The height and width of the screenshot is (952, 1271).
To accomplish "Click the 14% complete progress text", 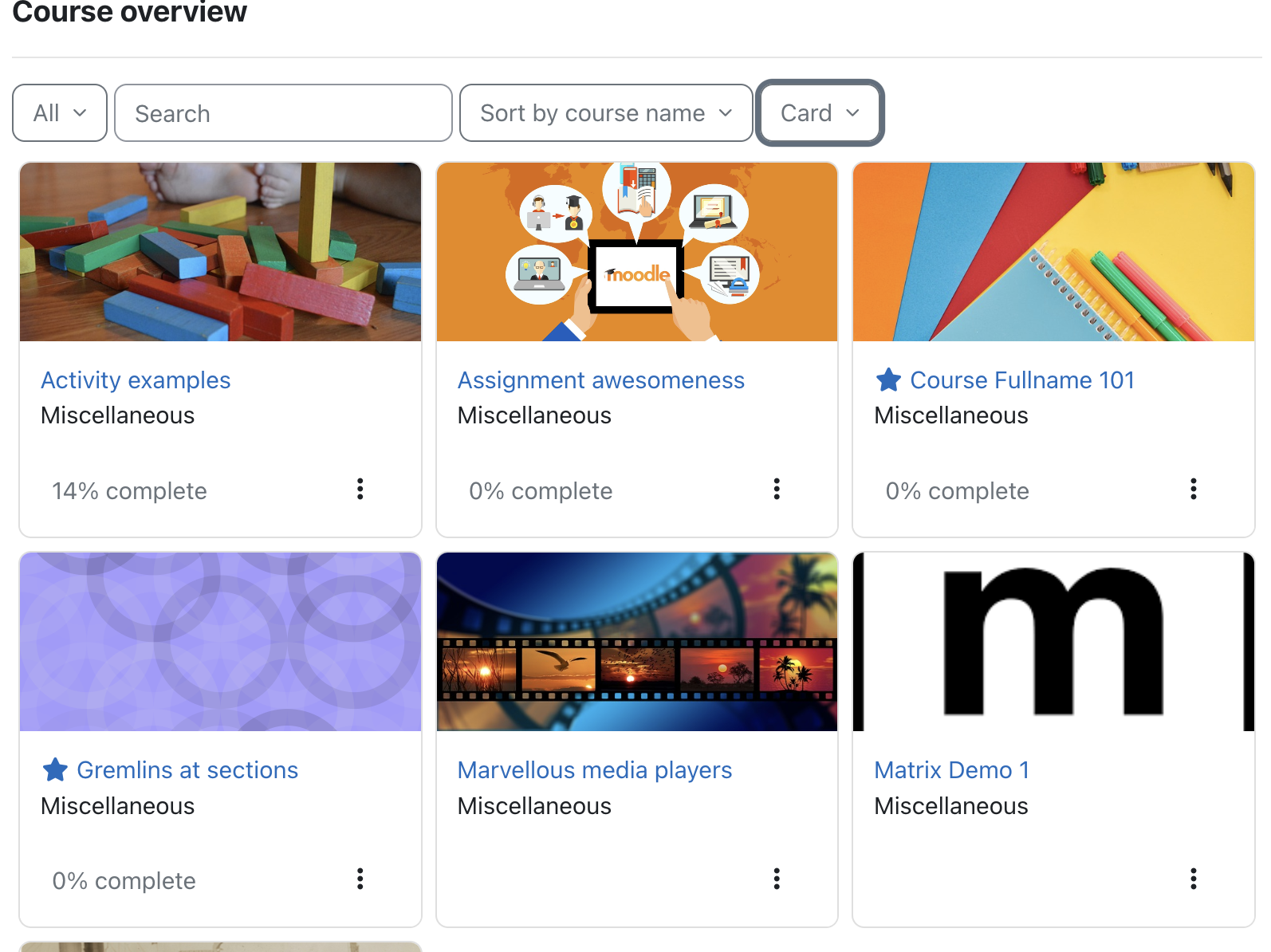I will 129,491.
